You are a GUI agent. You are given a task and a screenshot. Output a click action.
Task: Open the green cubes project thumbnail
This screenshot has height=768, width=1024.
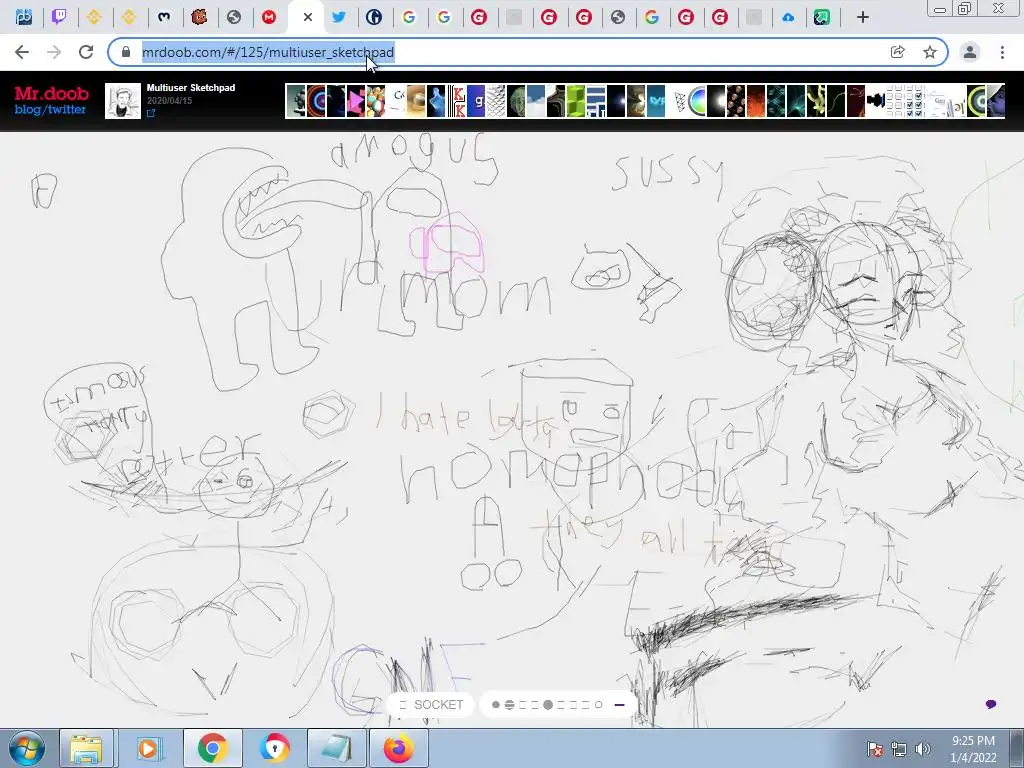(x=575, y=101)
